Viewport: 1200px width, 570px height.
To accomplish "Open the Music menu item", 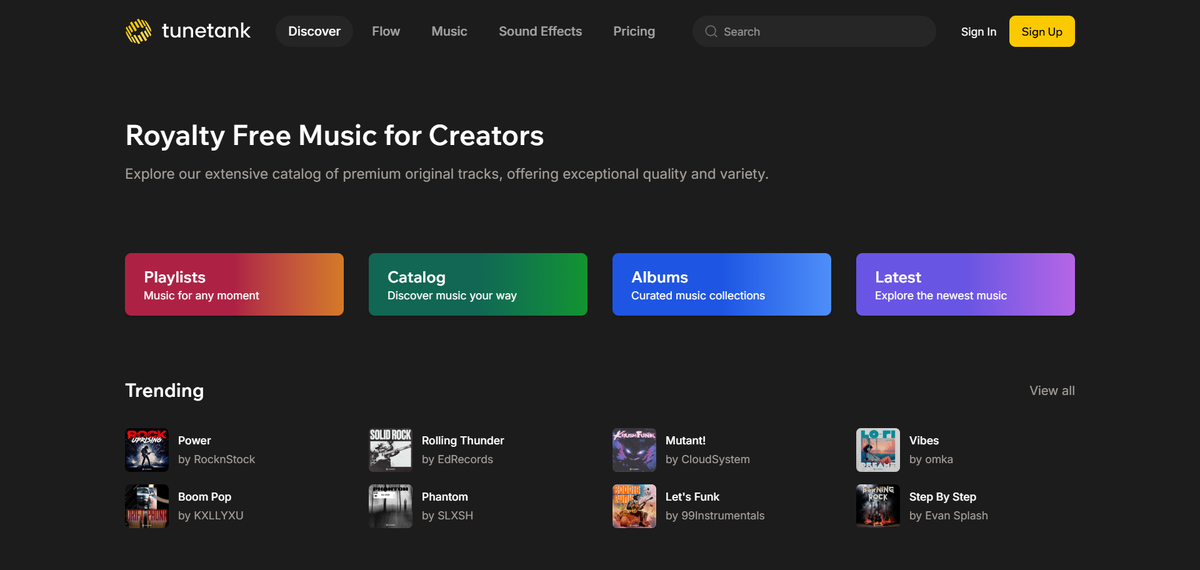I will pos(449,31).
